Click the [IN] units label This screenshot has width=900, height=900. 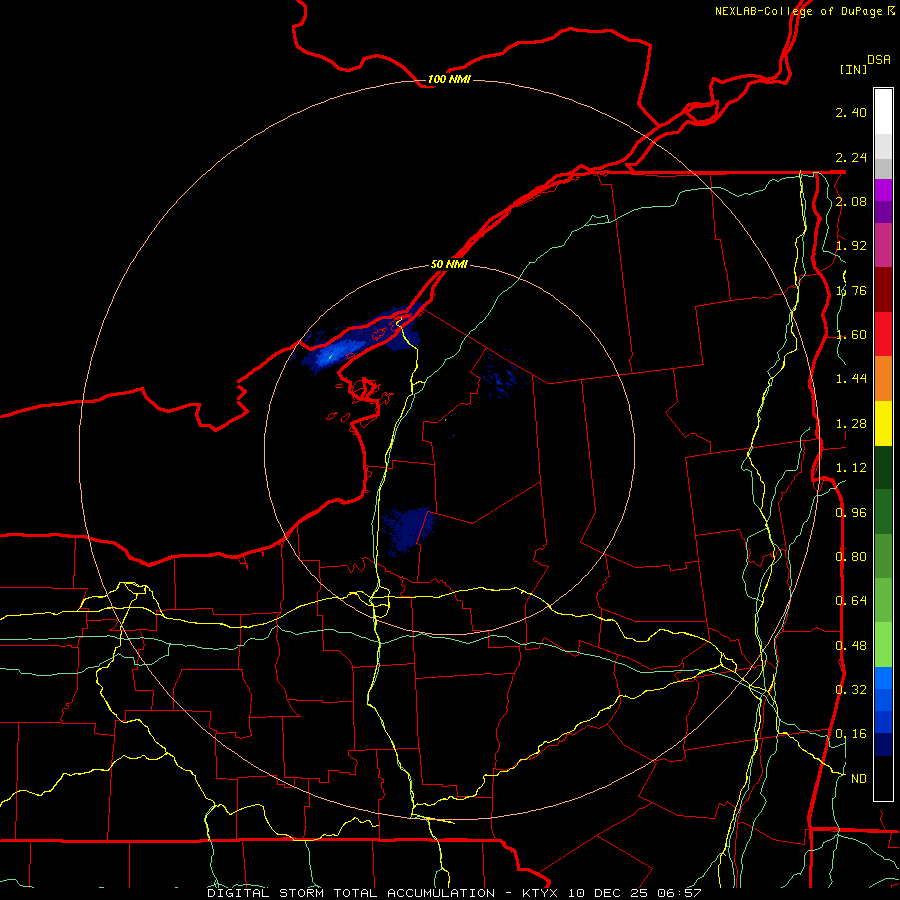[853, 69]
